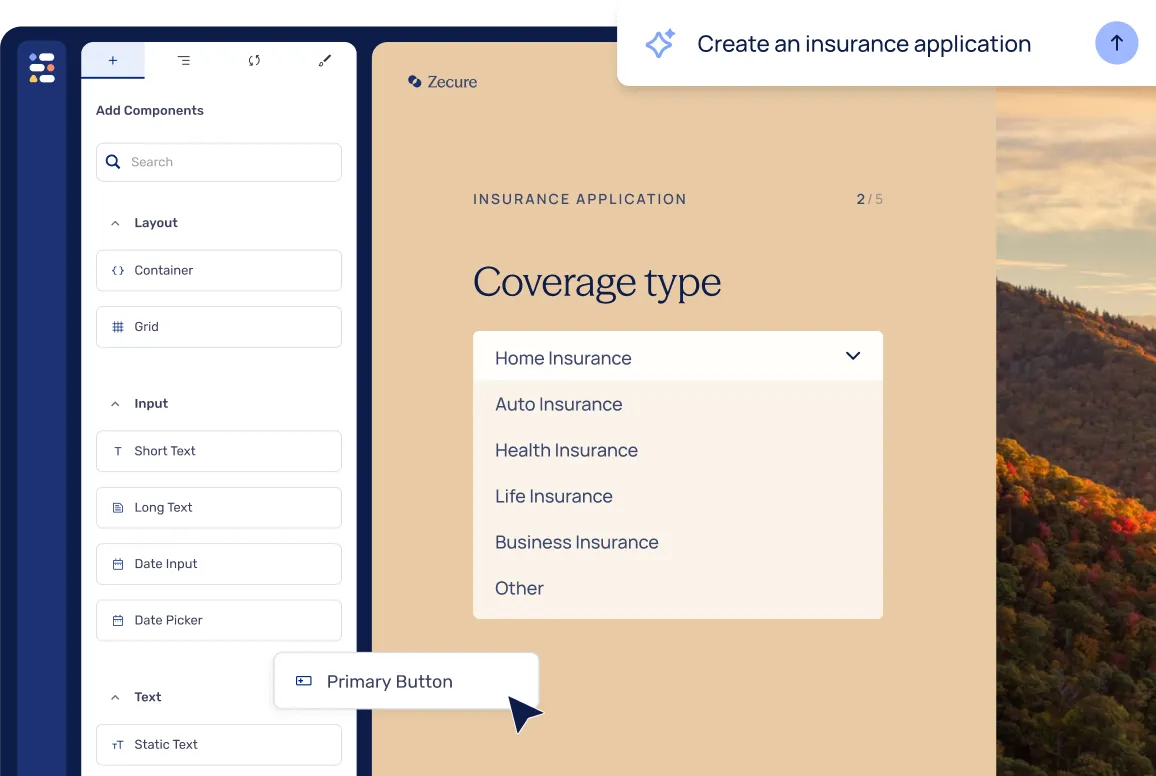The image size is (1156, 776).
Task: Submit the AI prompt with arrow button
Action: (1116, 43)
